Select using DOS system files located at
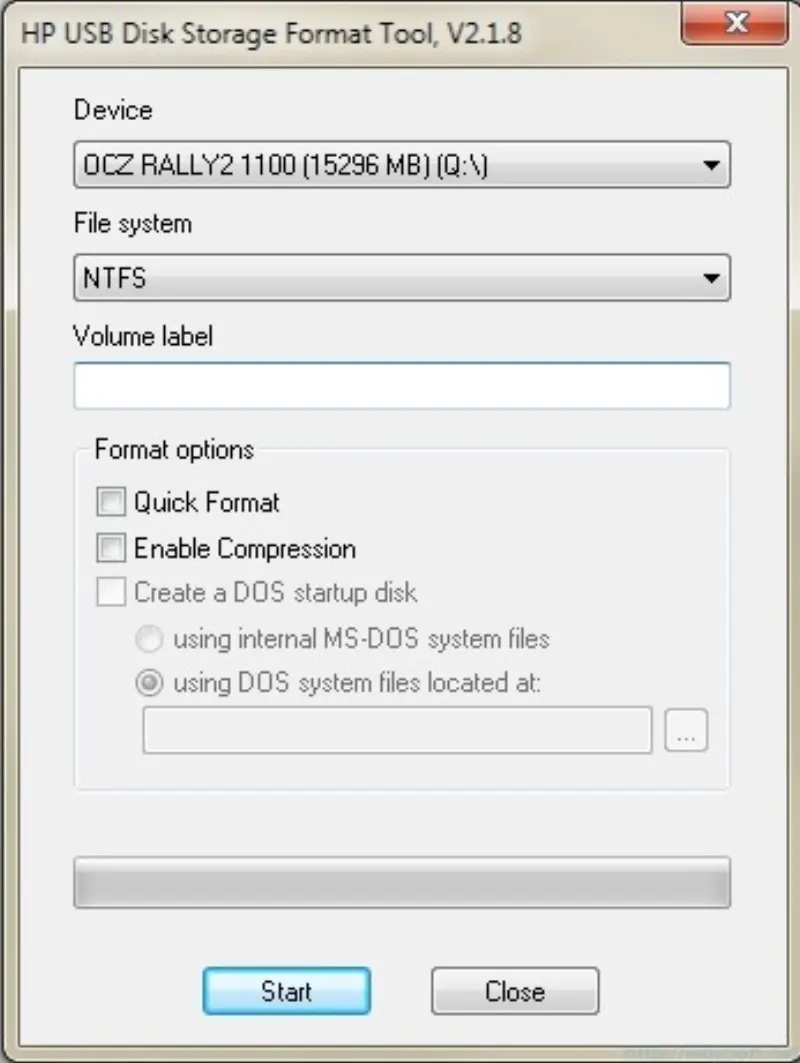800x1063 pixels. point(148,683)
